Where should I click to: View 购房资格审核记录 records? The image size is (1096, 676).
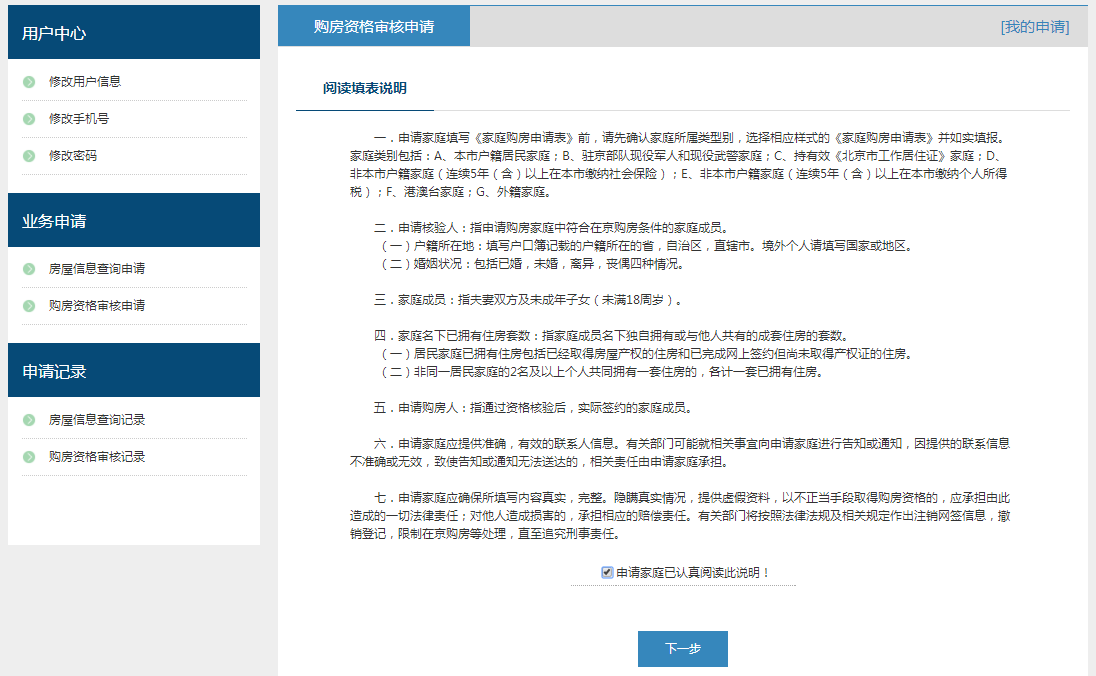[96, 457]
